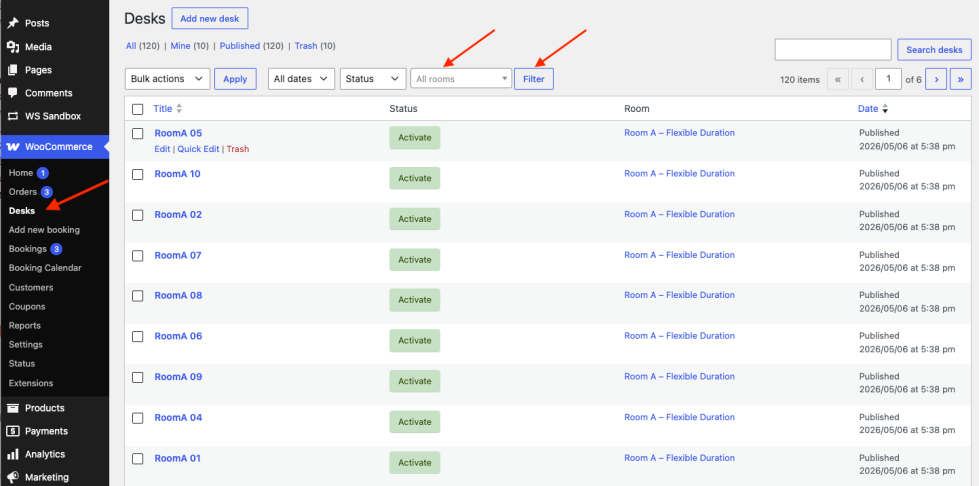This screenshot has height=486, width=979.
Task: Click the WS Sandbox arrows icon
Action: [12, 116]
